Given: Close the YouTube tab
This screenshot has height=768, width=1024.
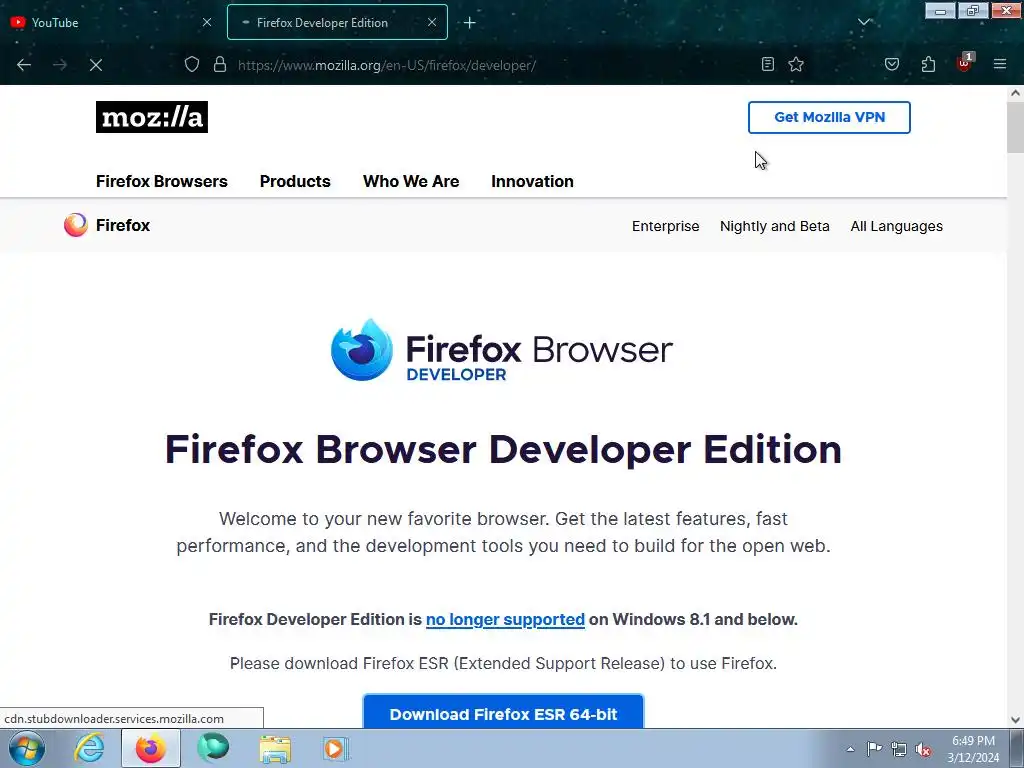Looking at the screenshot, I should tap(207, 22).
